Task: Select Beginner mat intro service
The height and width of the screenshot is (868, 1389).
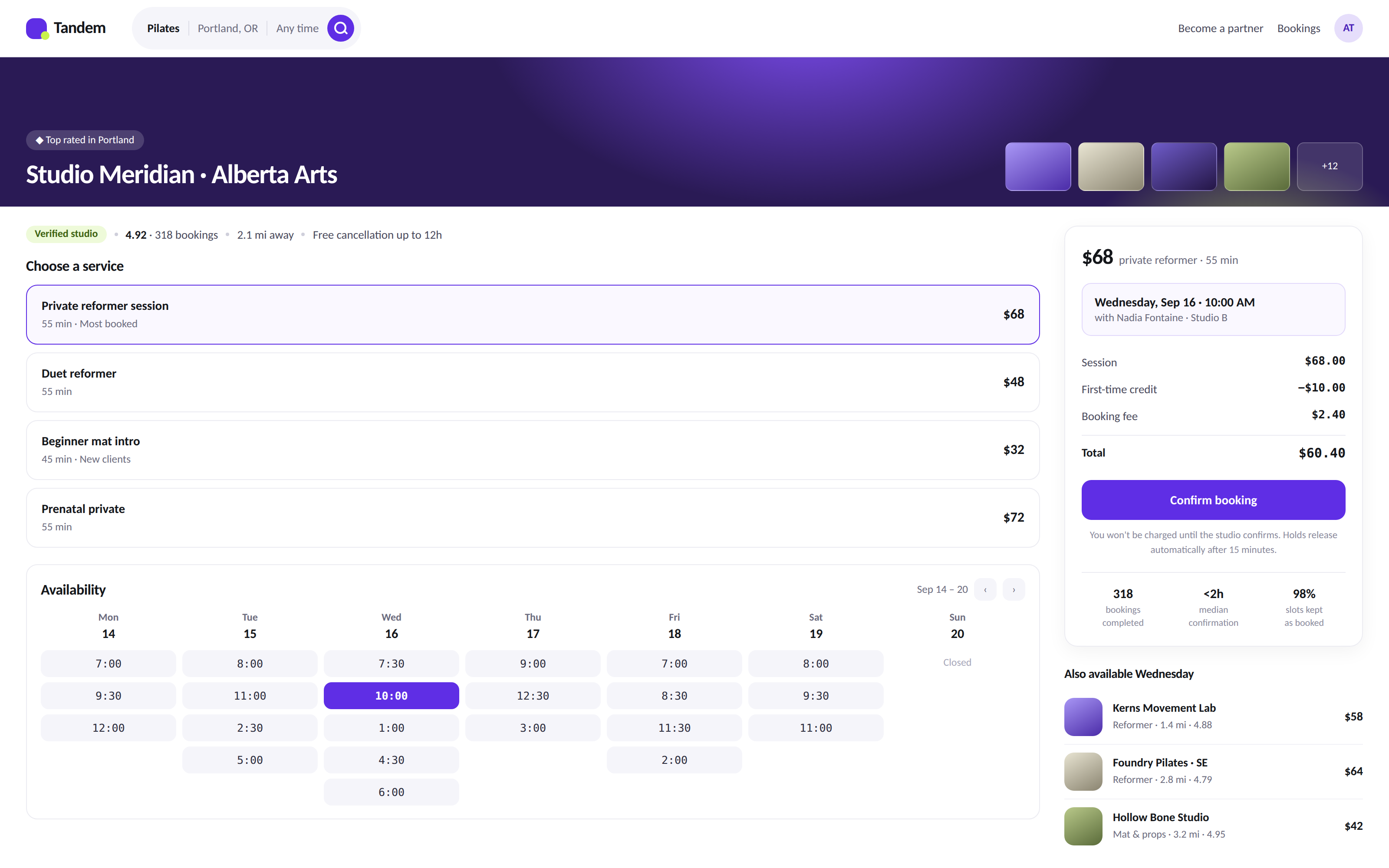Action: click(x=533, y=450)
